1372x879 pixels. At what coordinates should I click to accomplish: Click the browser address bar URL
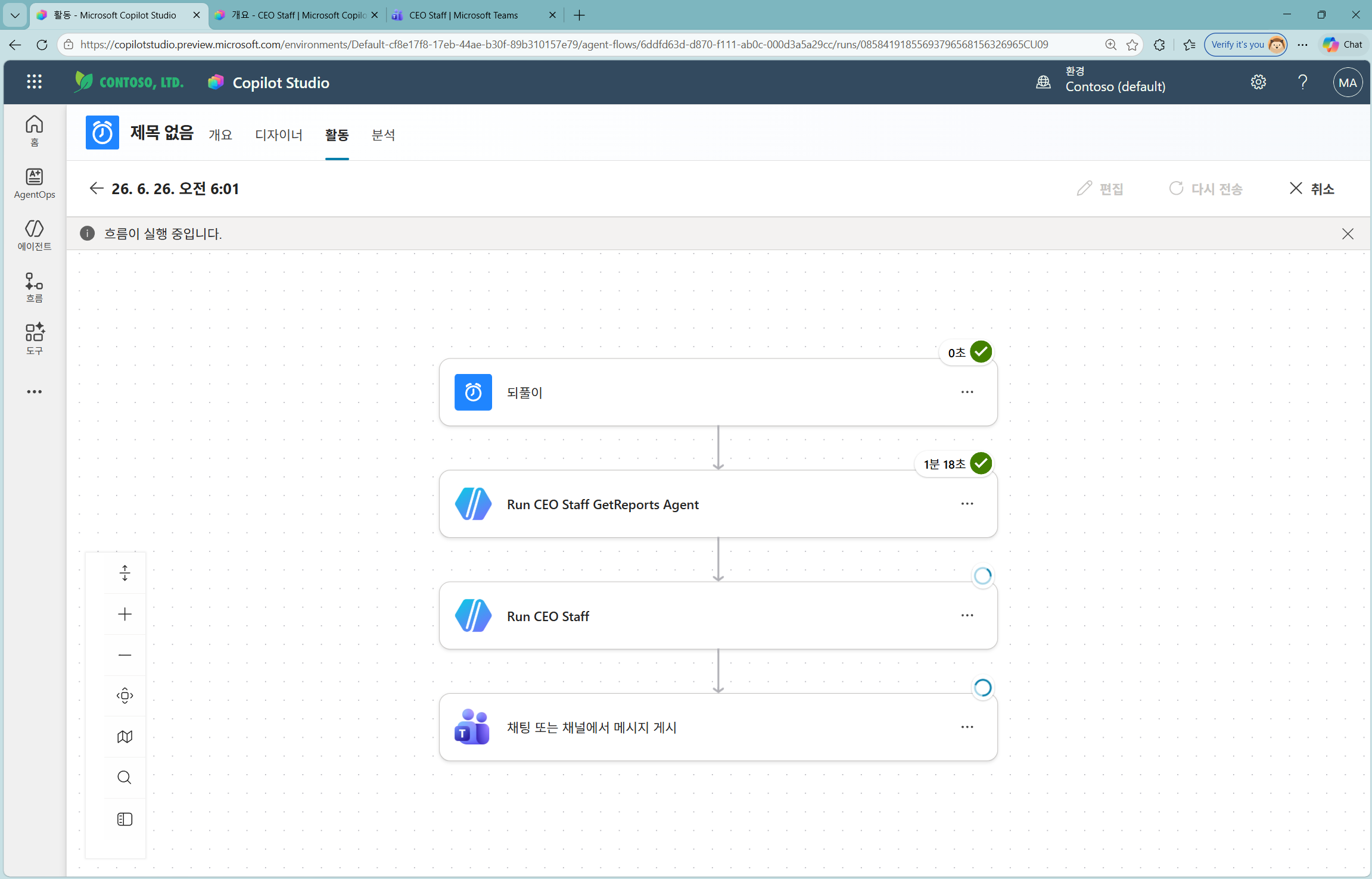click(x=564, y=45)
